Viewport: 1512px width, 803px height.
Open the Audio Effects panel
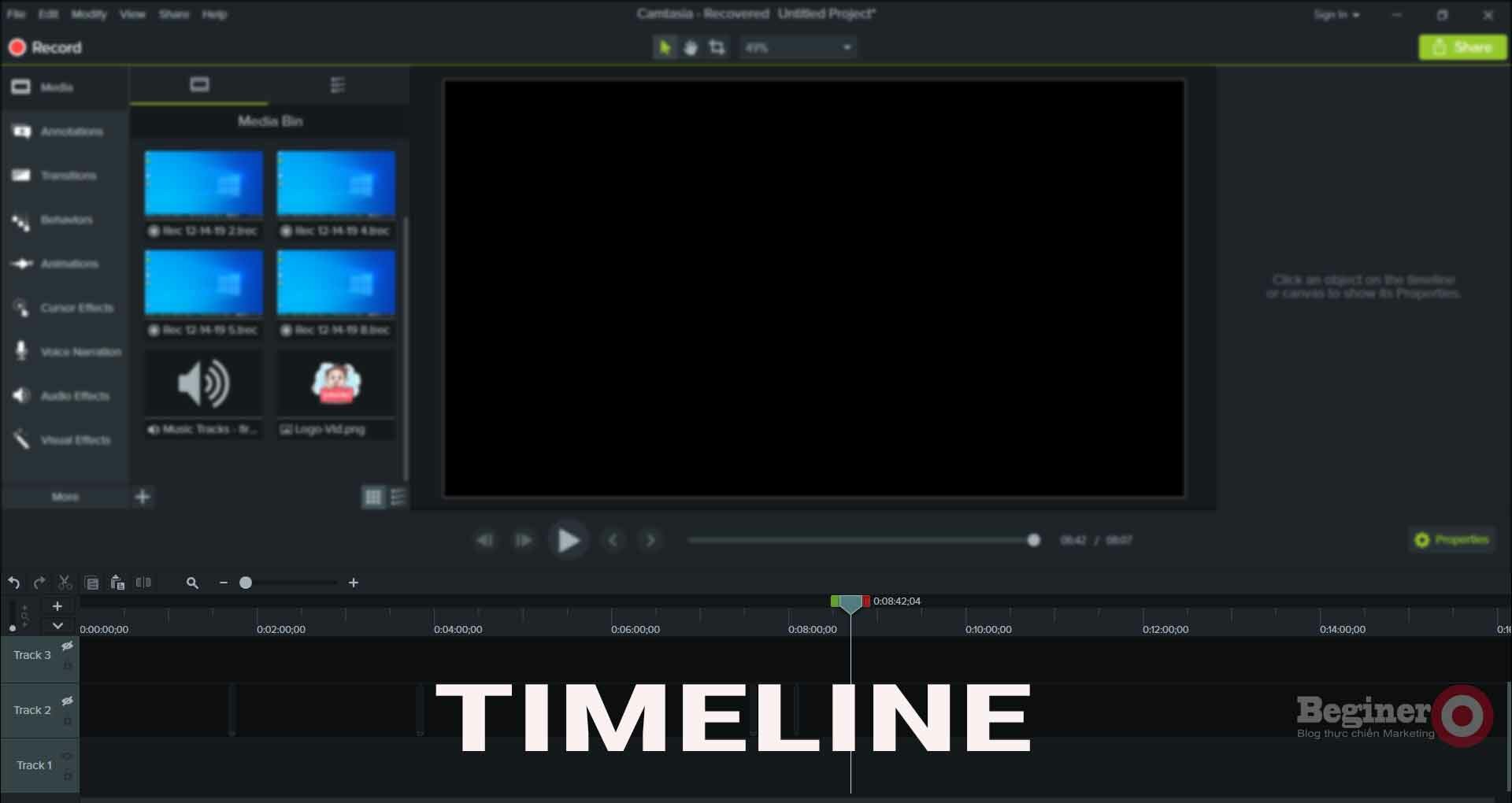(x=65, y=396)
